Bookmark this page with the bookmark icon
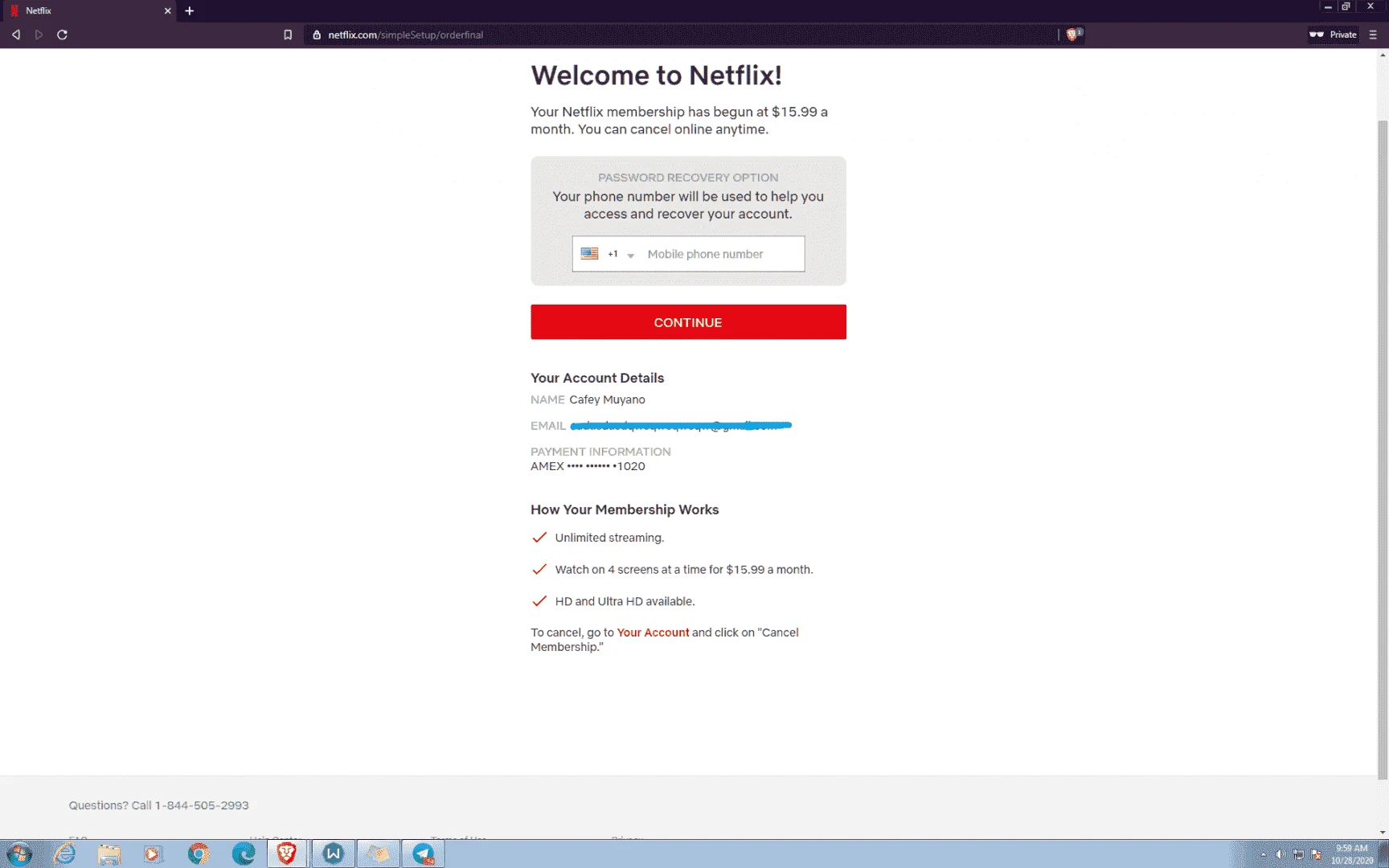 288,35
